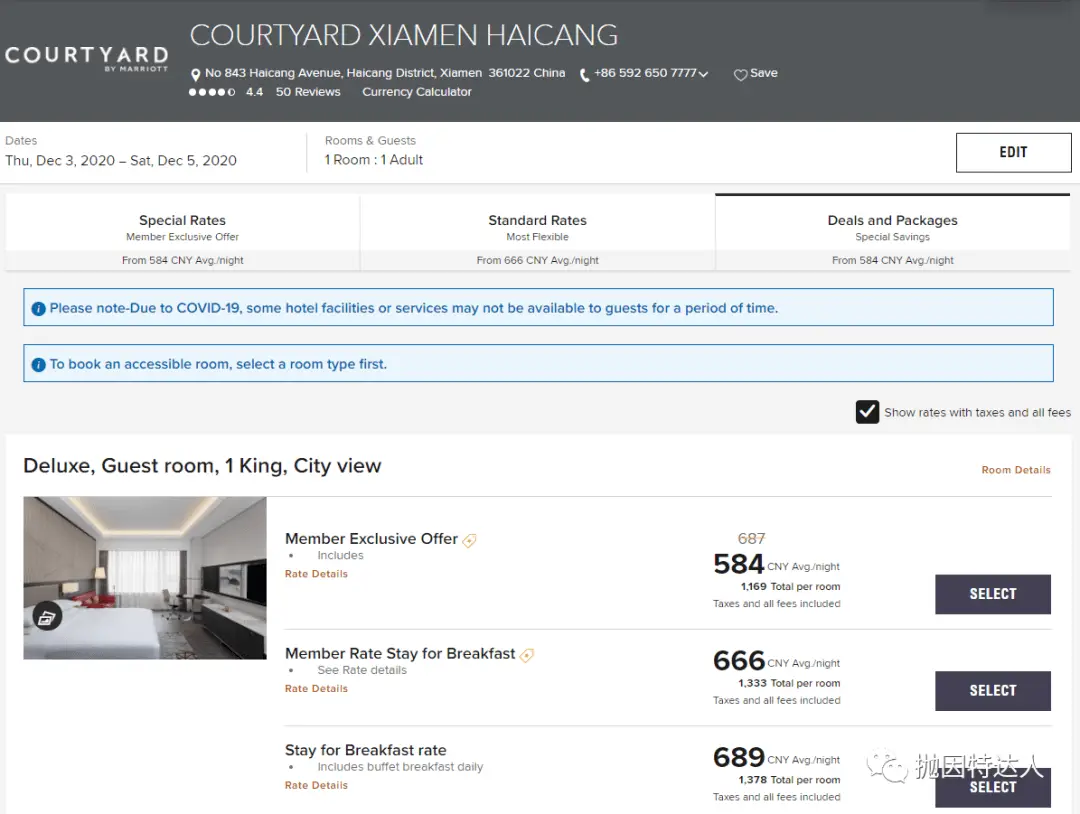The width and height of the screenshot is (1080, 814).
Task: Click the phone handset icon
Action: (584, 75)
